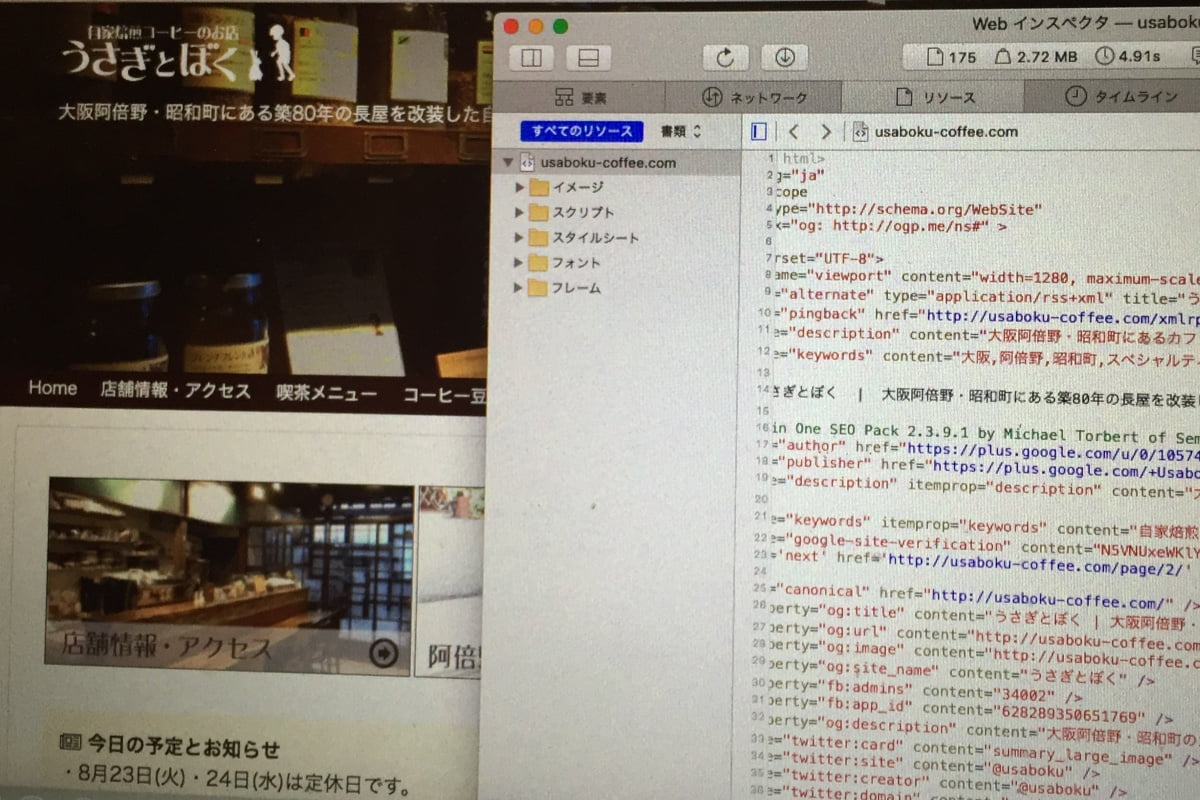Image resolution: width=1200 pixels, height=800 pixels.
Task: Click the minimize window button of Web Inspector
Action: [536, 27]
